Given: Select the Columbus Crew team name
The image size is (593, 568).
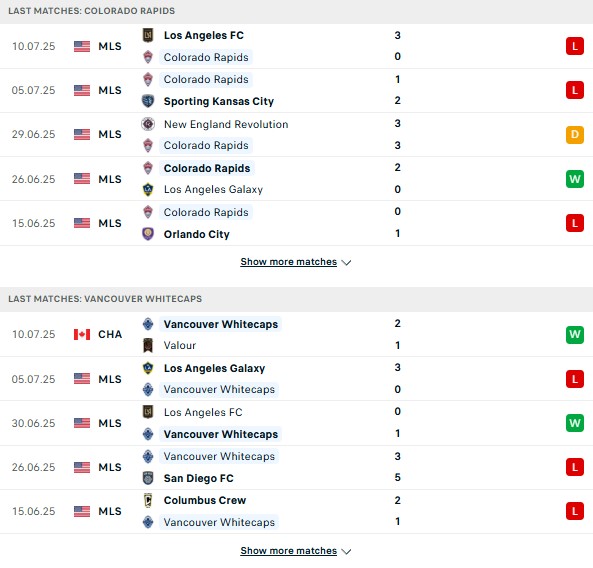Looking at the screenshot, I should click(205, 500).
